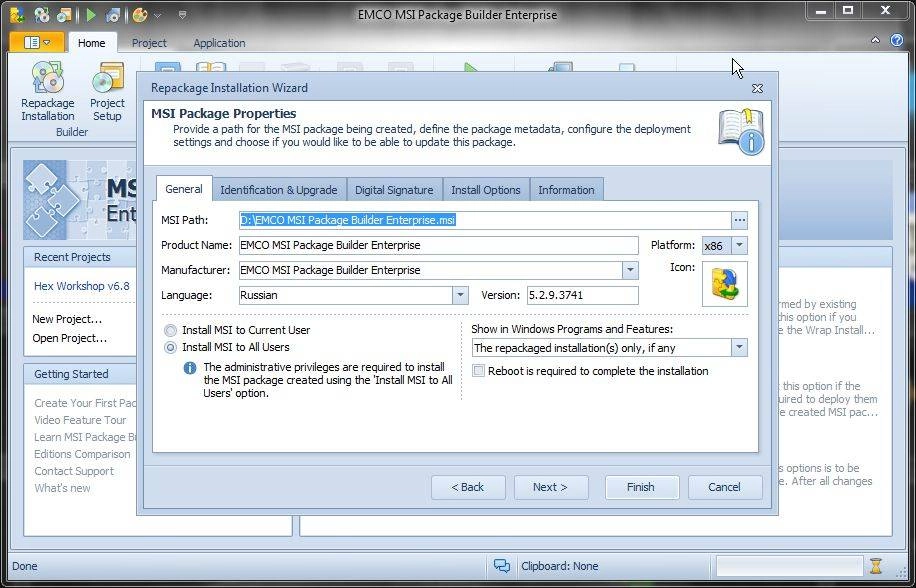Screen dimensions: 916x588
Task: Click the New Project... link
Action: coord(67,319)
